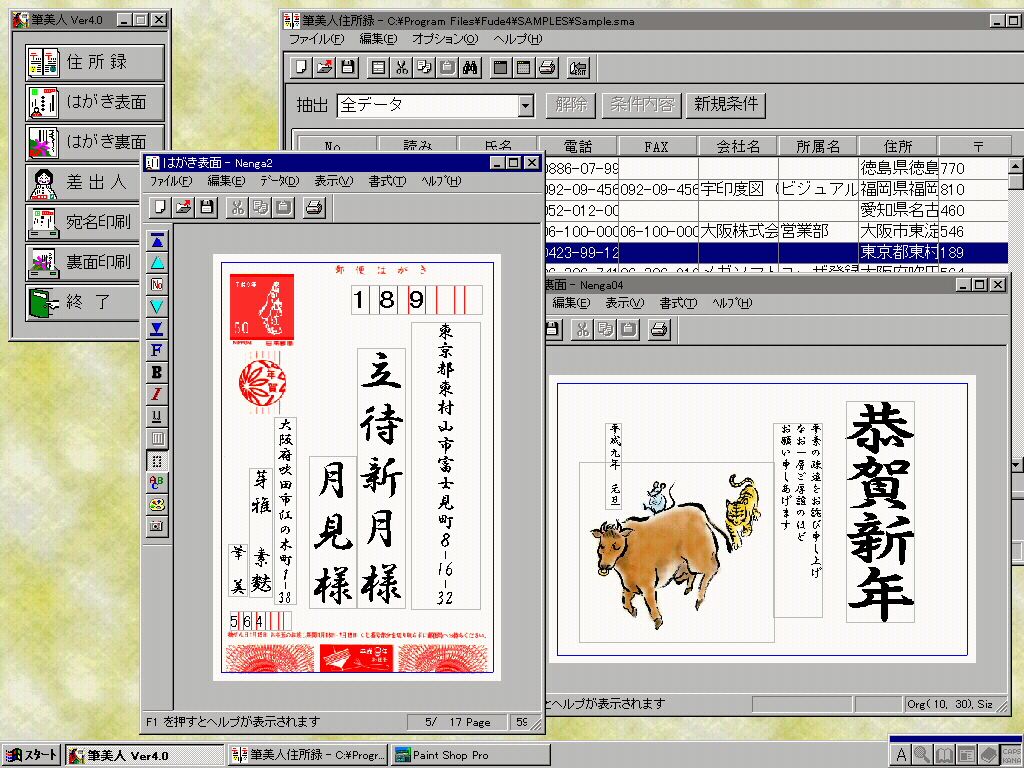
Task: Click the binoculars search icon in address book
Action: click(x=473, y=68)
